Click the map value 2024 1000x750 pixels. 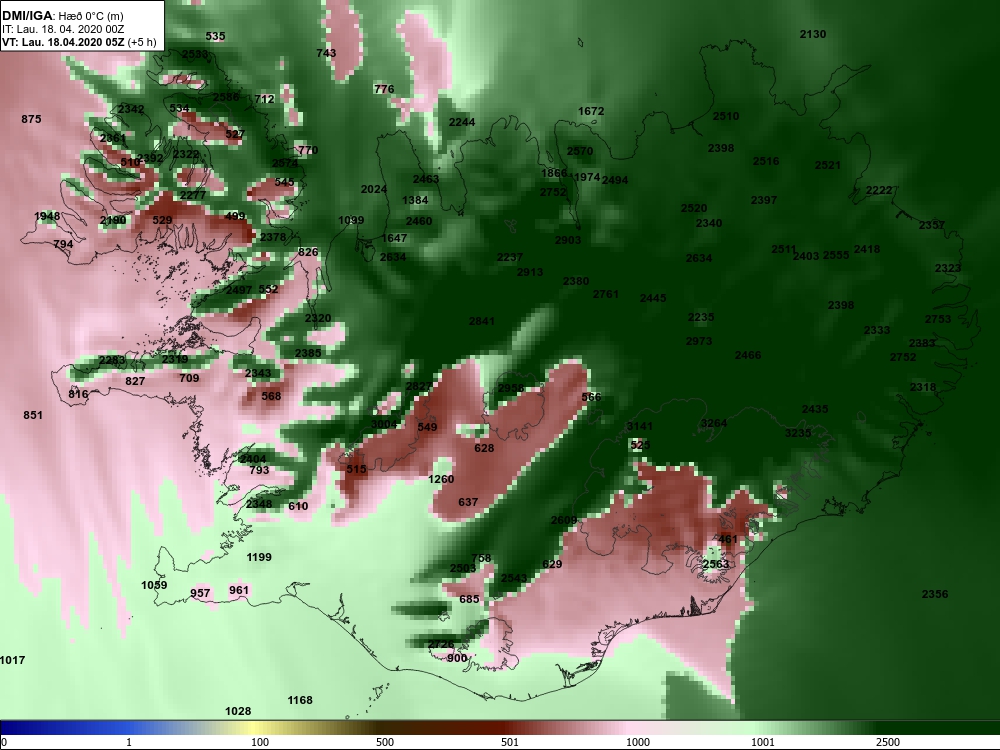pos(374,189)
